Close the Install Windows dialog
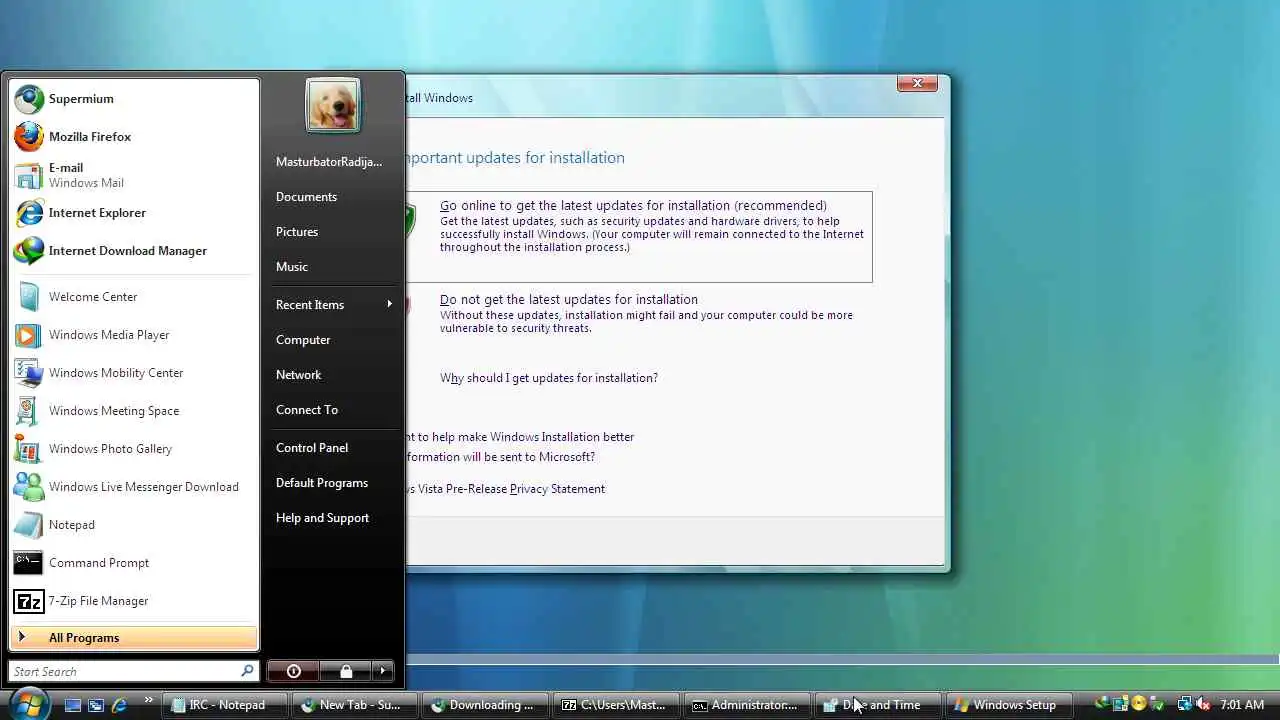The width and height of the screenshot is (1280, 720). (917, 83)
